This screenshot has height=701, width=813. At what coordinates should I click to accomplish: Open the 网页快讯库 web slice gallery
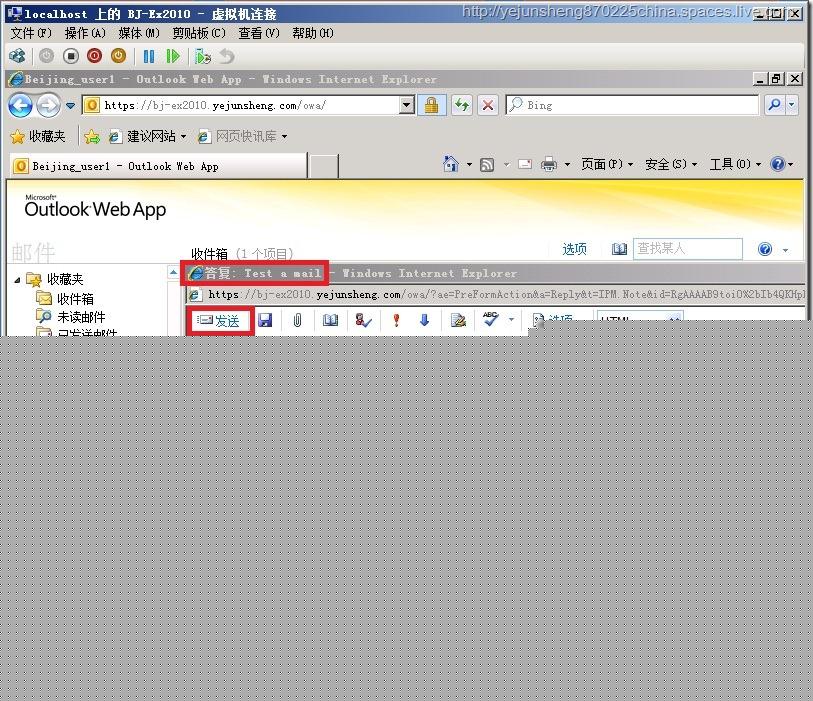pos(242,136)
